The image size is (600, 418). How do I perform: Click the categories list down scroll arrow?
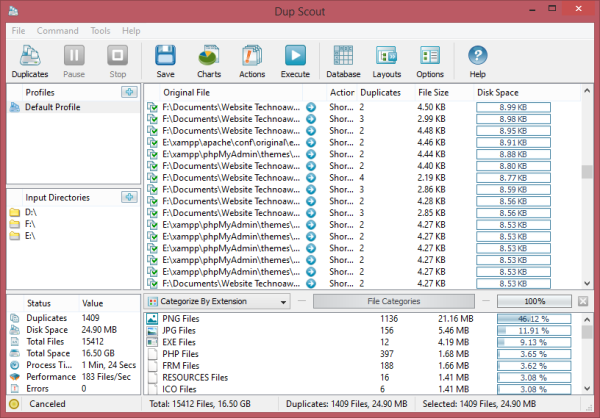click(x=587, y=389)
